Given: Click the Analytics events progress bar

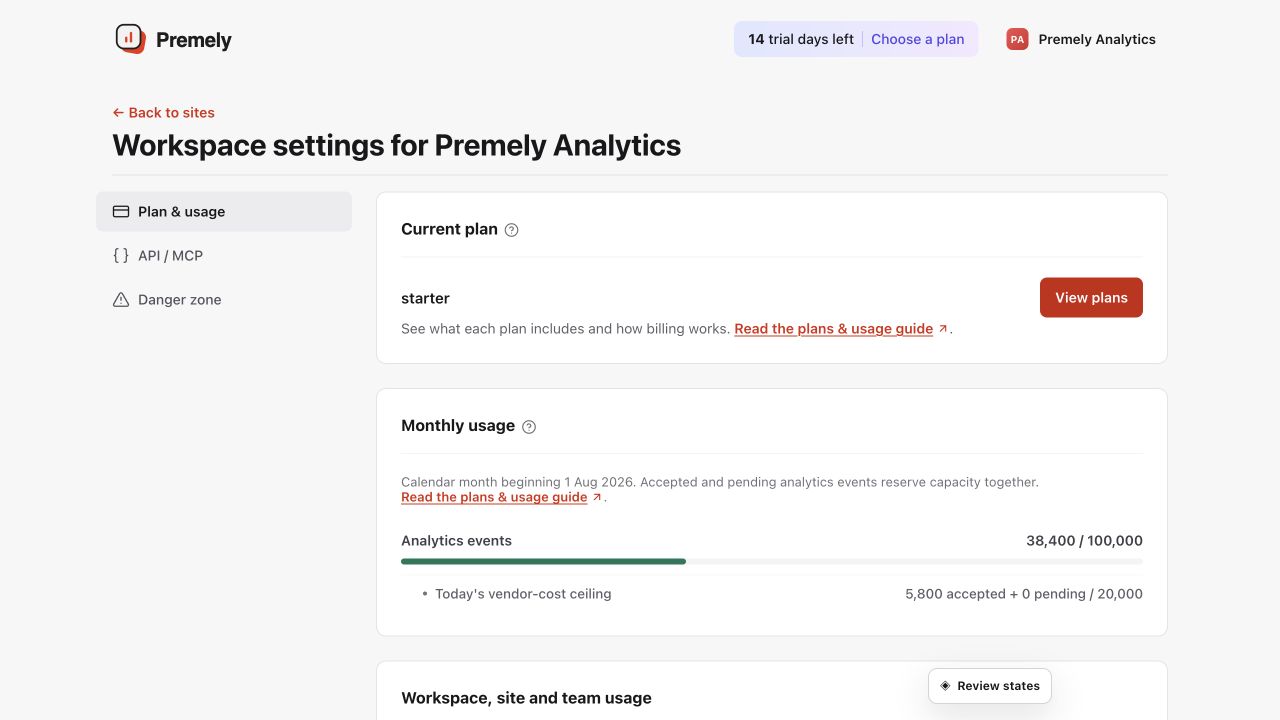Looking at the screenshot, I should 772,562.
